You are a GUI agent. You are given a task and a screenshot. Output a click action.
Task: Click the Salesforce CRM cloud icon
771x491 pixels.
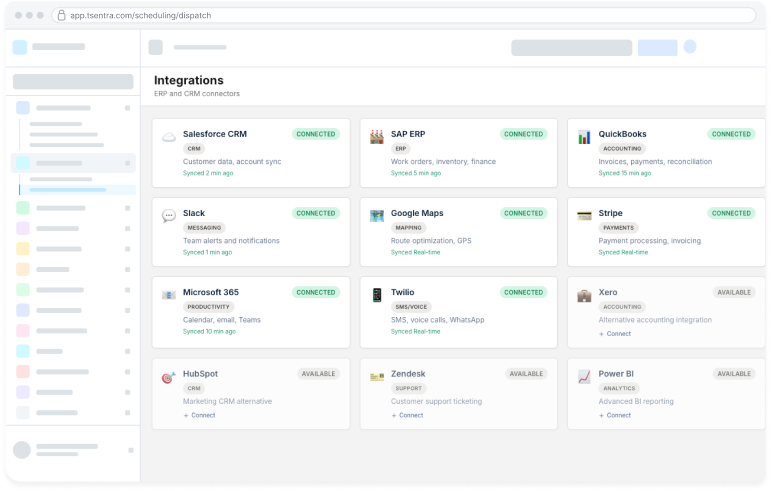tap(169, 137)
